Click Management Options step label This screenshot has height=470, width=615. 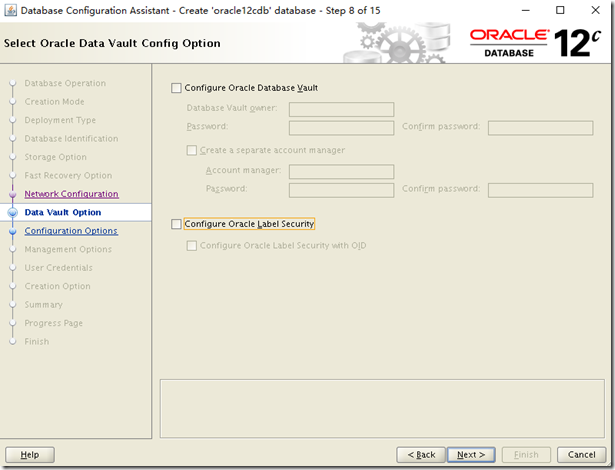pos(68,249)
